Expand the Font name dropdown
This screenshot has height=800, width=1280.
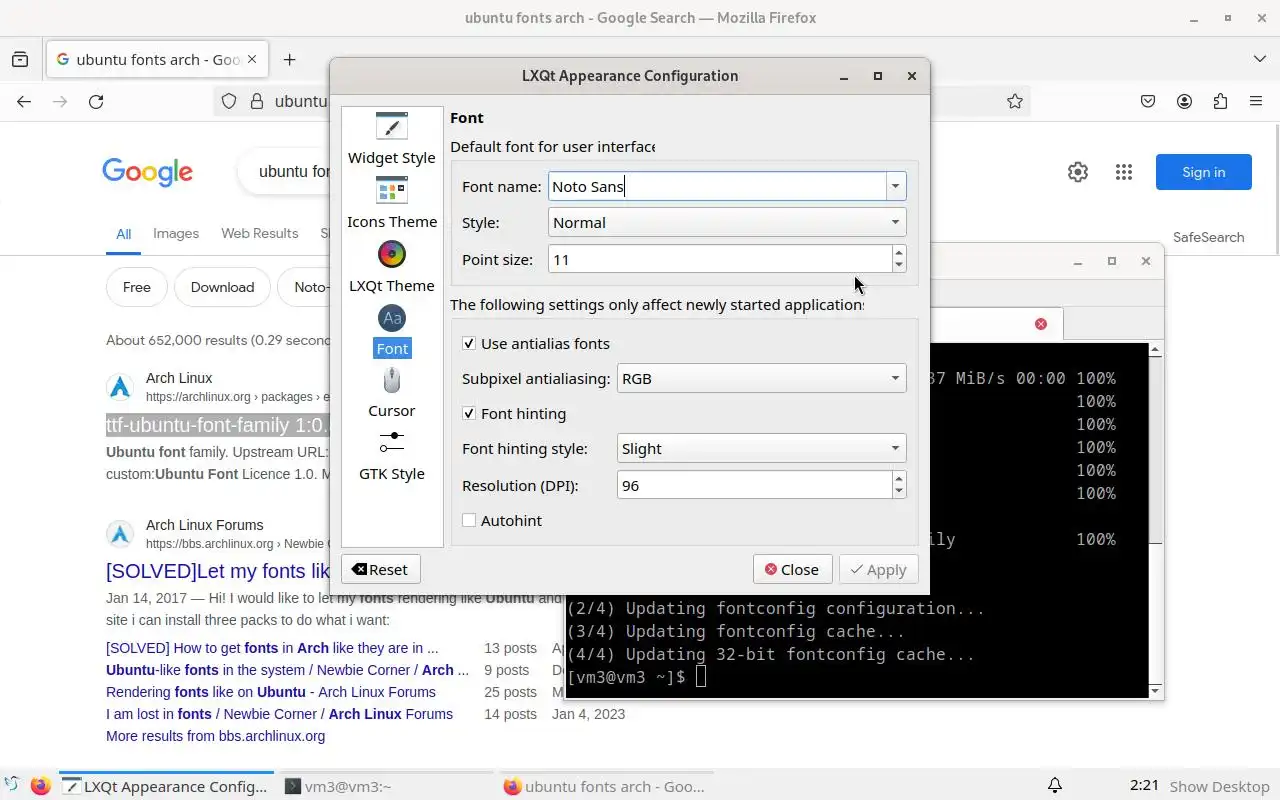click(895, 186)
